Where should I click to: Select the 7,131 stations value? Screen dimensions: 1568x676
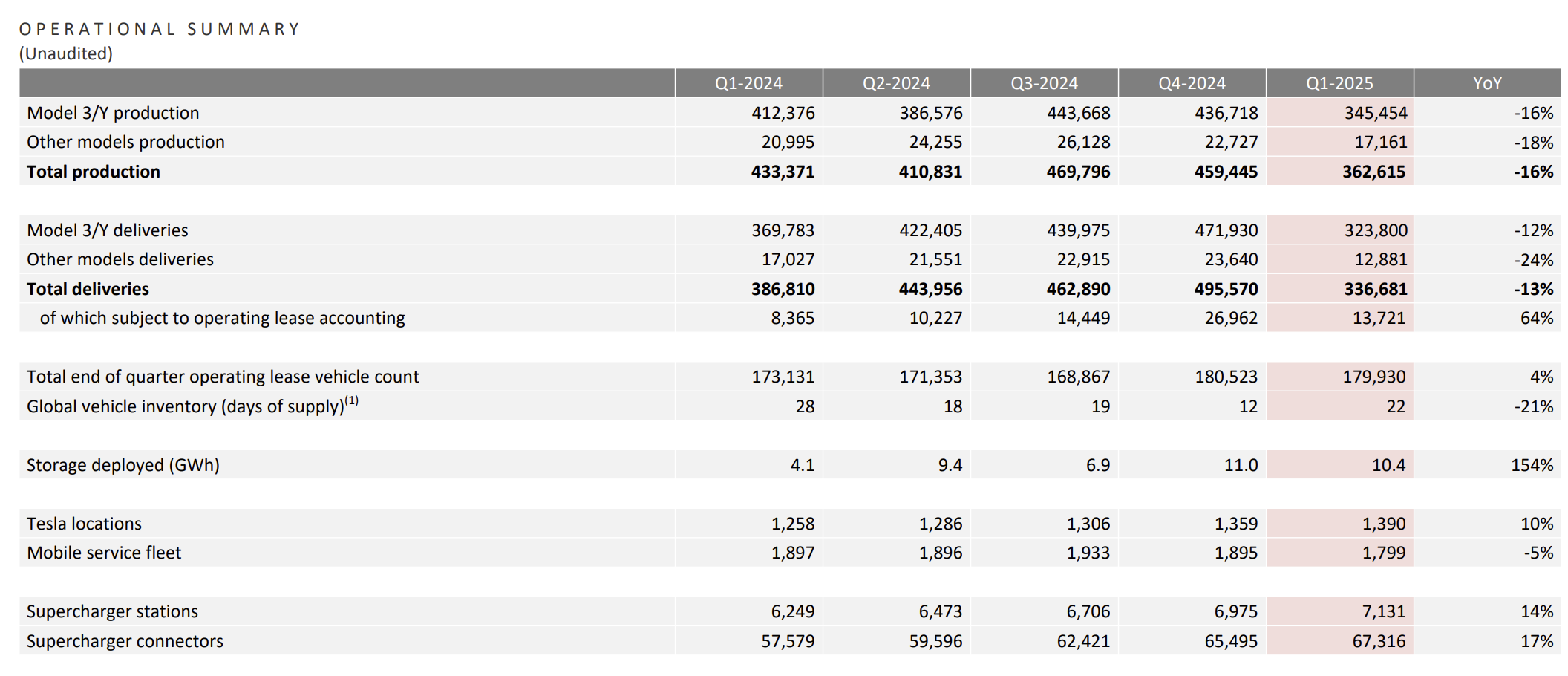tap(1384, 611)
